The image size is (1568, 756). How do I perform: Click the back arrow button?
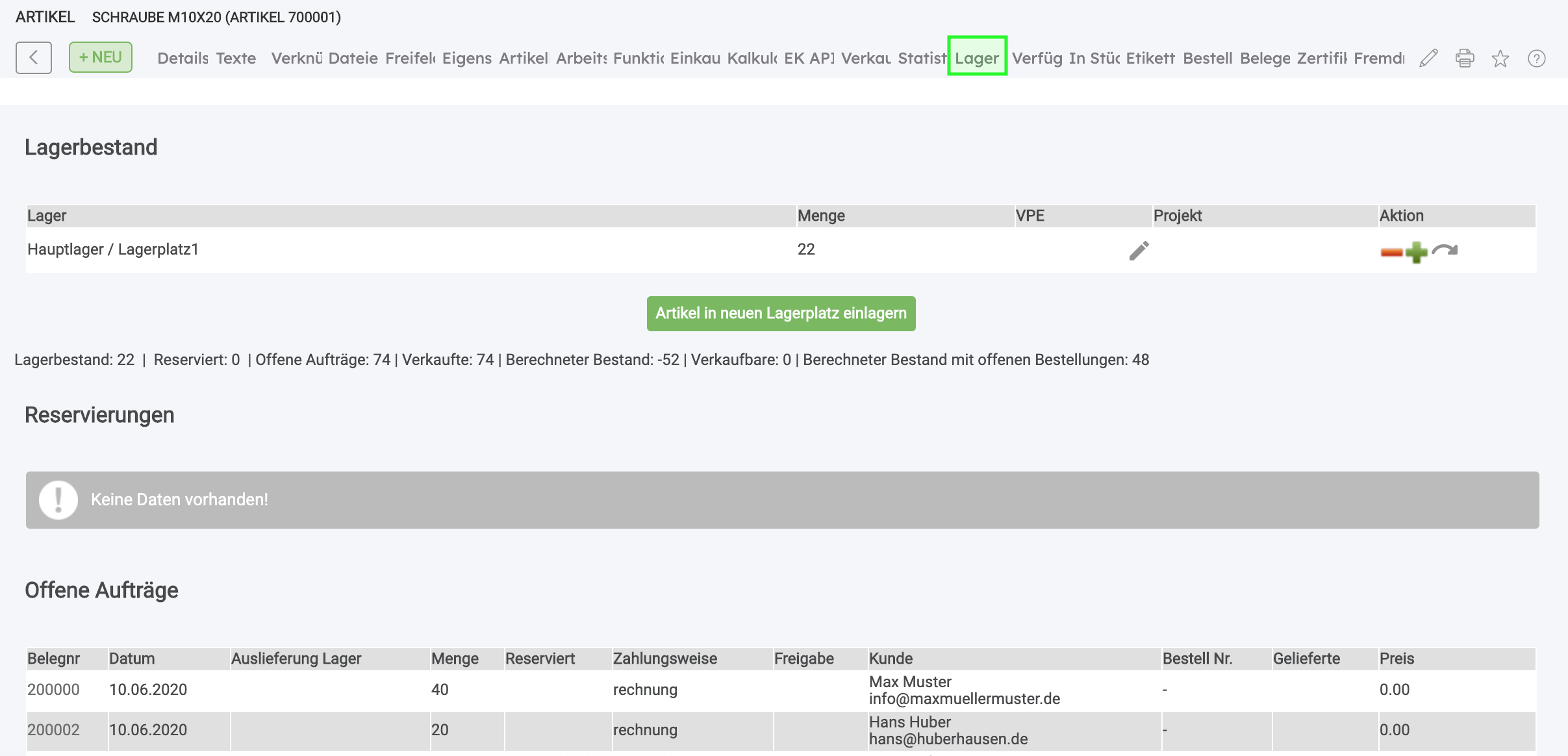click(x=34, y=58)
